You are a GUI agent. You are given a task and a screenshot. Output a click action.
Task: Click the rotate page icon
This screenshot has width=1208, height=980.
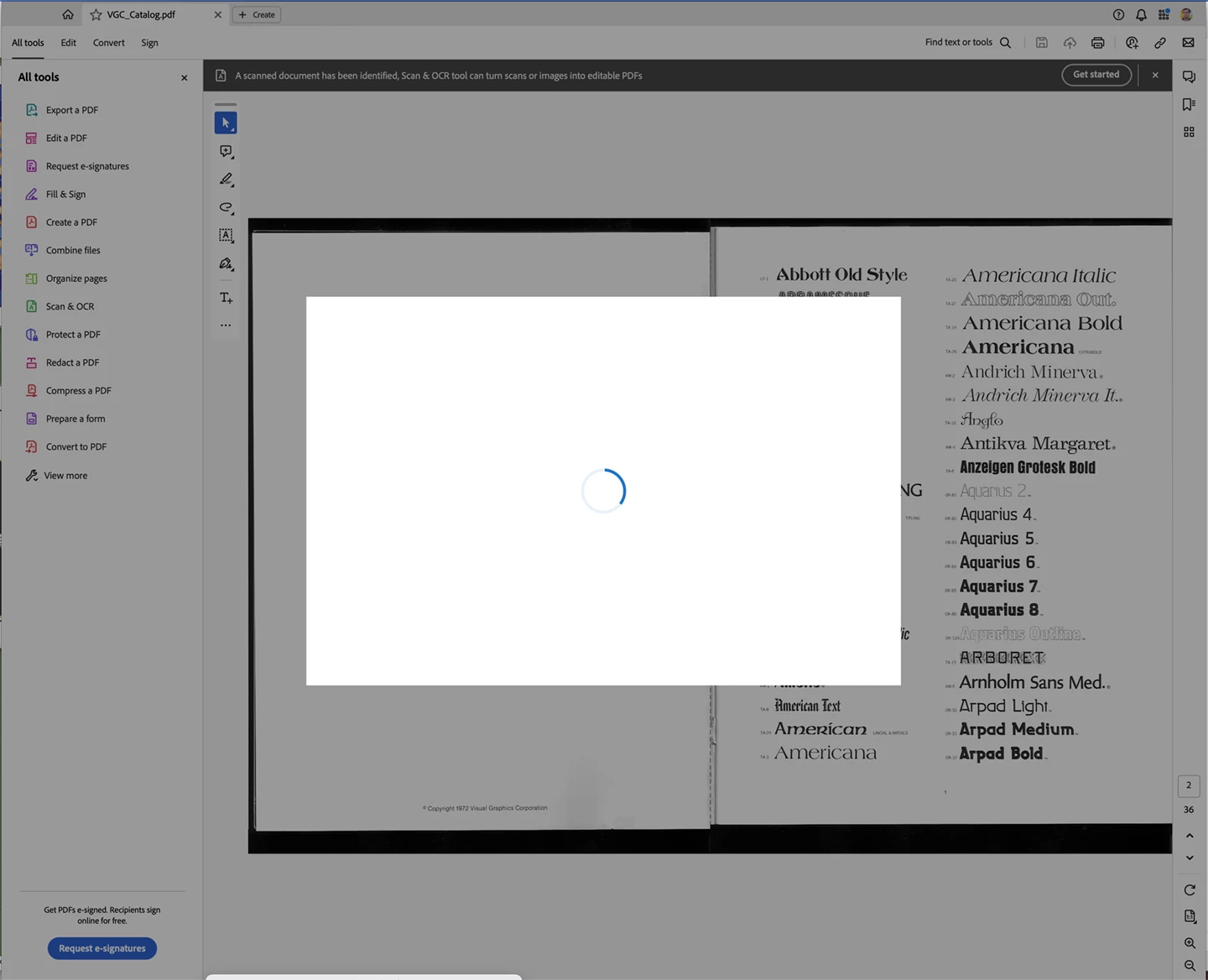pyautogui.click(x=1190, y=890)
